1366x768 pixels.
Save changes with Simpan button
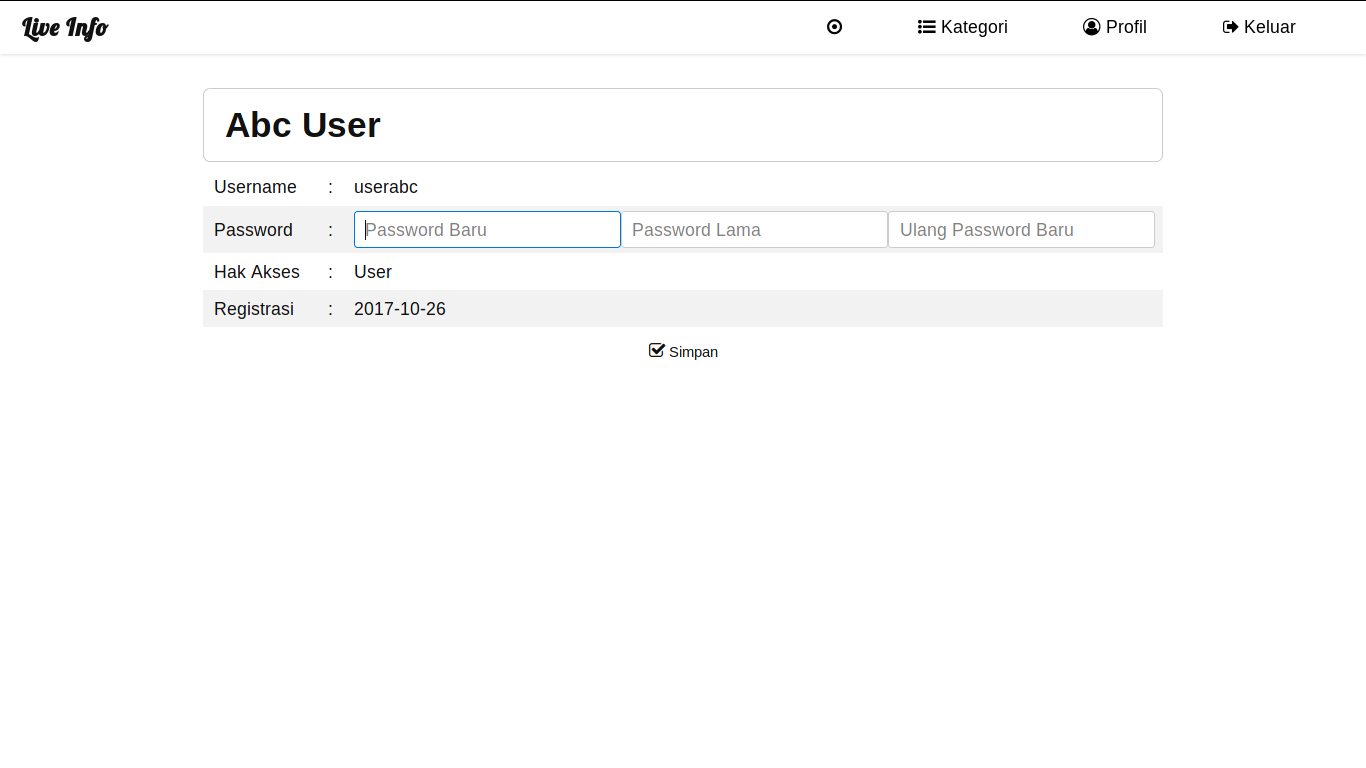pos(683,351)
